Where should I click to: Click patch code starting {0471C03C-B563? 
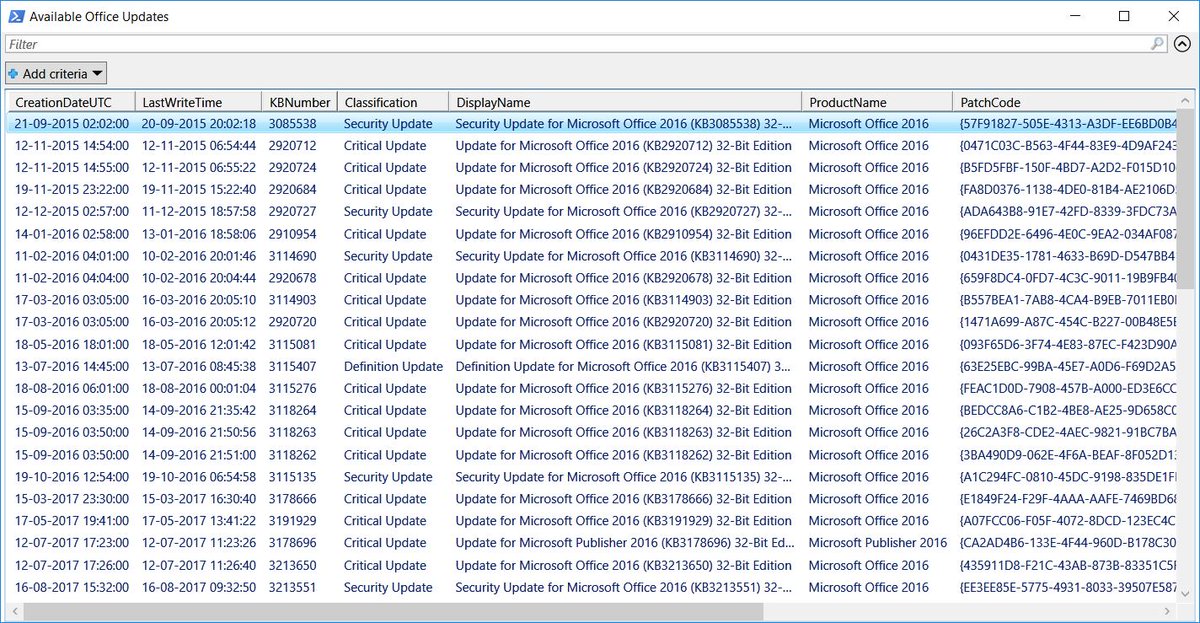point(1067,146)
